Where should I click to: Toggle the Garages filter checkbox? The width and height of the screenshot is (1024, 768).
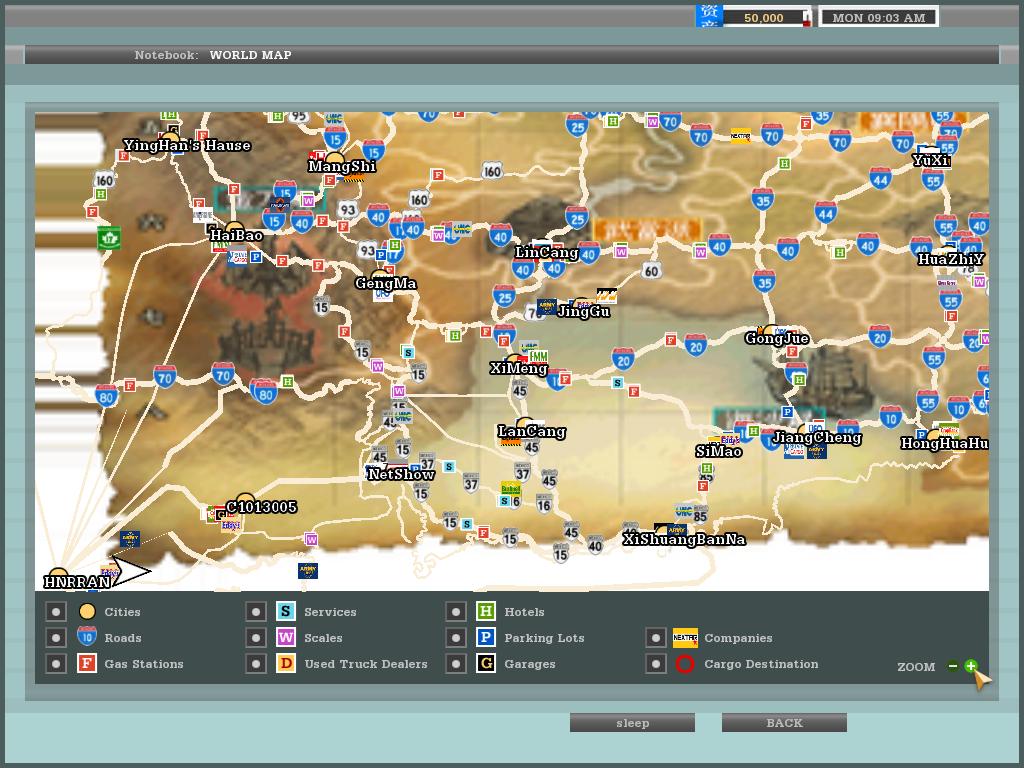[456, 664]
